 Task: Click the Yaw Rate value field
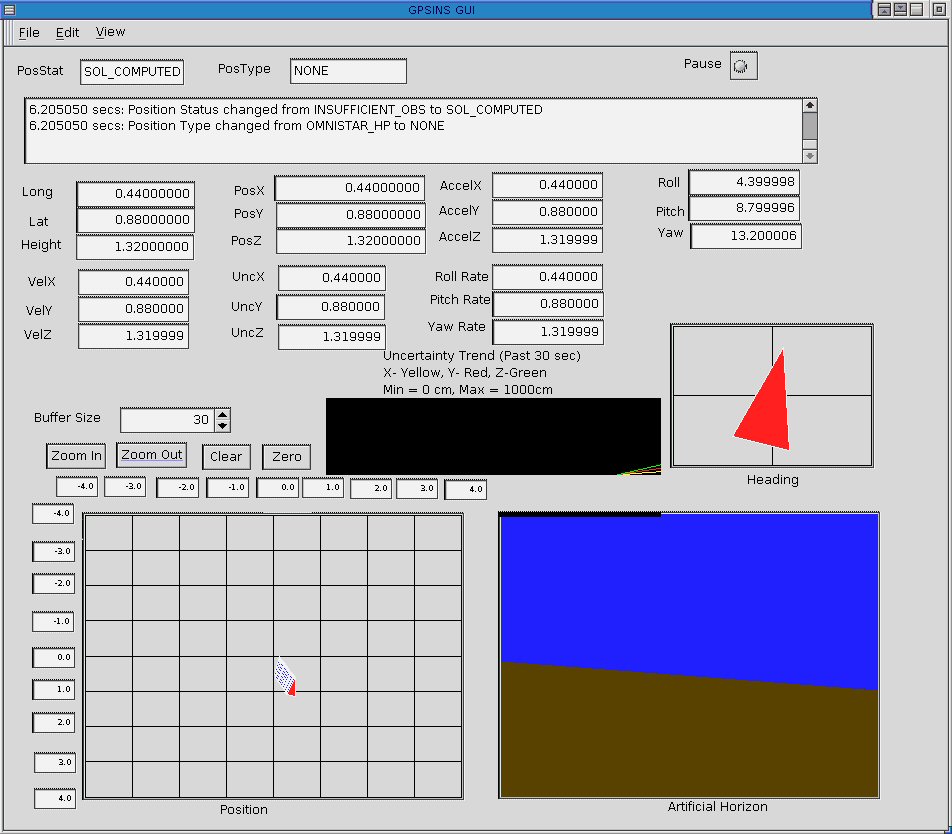[548, 331]
